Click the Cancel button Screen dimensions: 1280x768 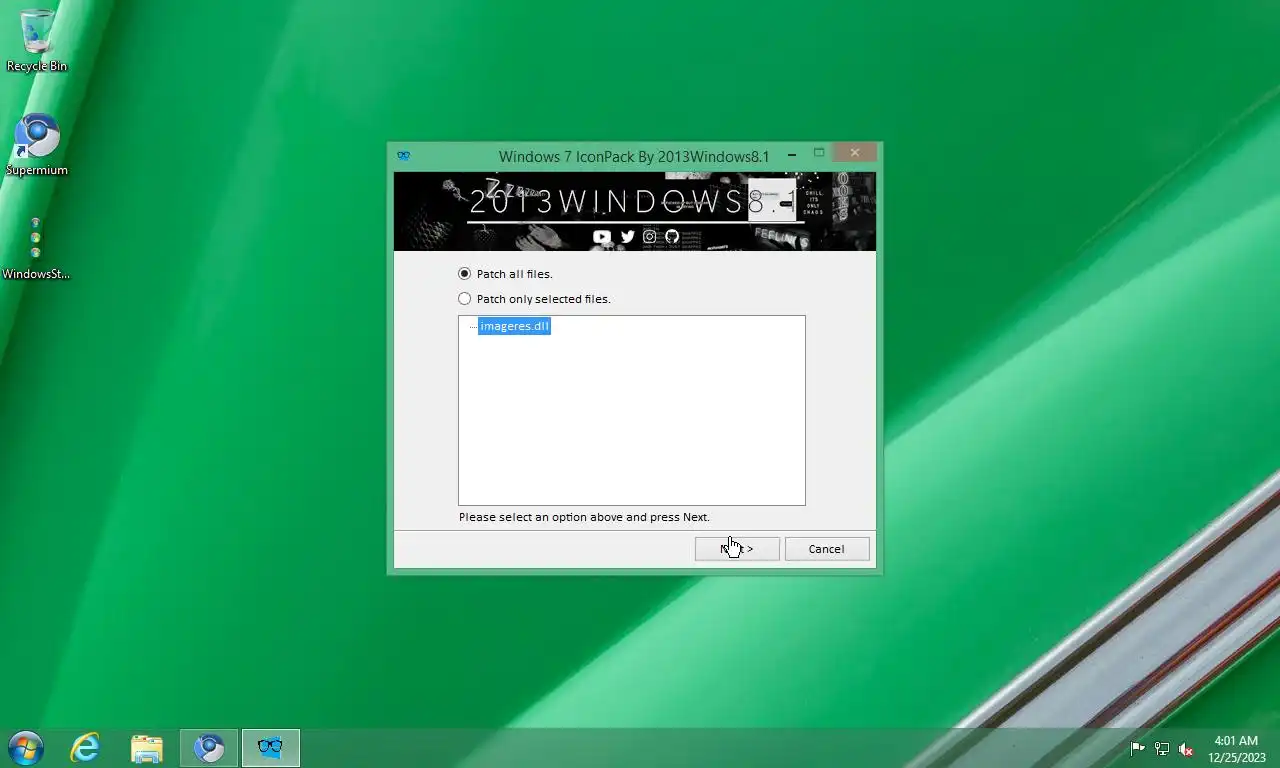point(827,549)
